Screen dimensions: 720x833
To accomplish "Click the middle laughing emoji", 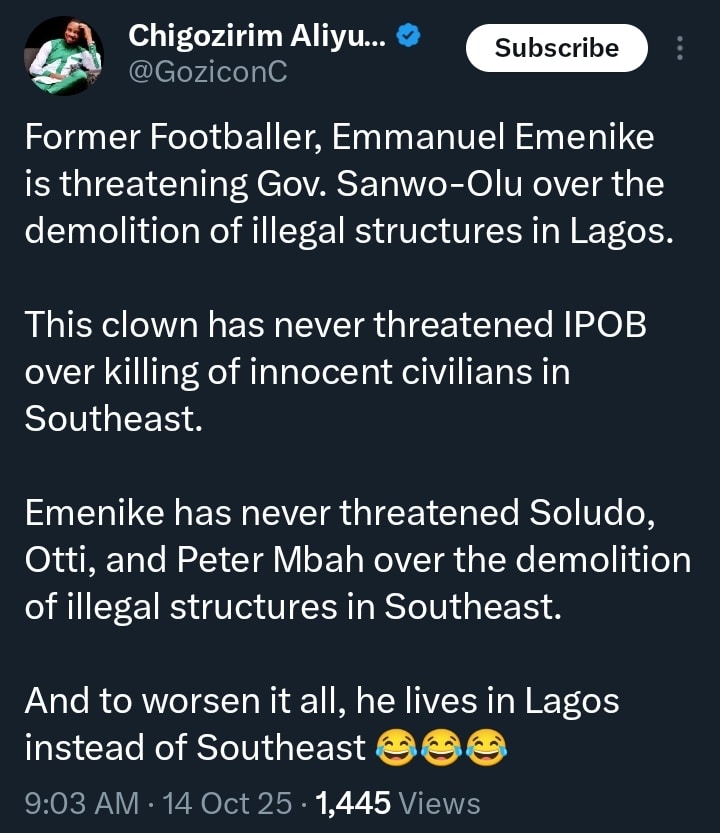I will [x=440, y=748].
